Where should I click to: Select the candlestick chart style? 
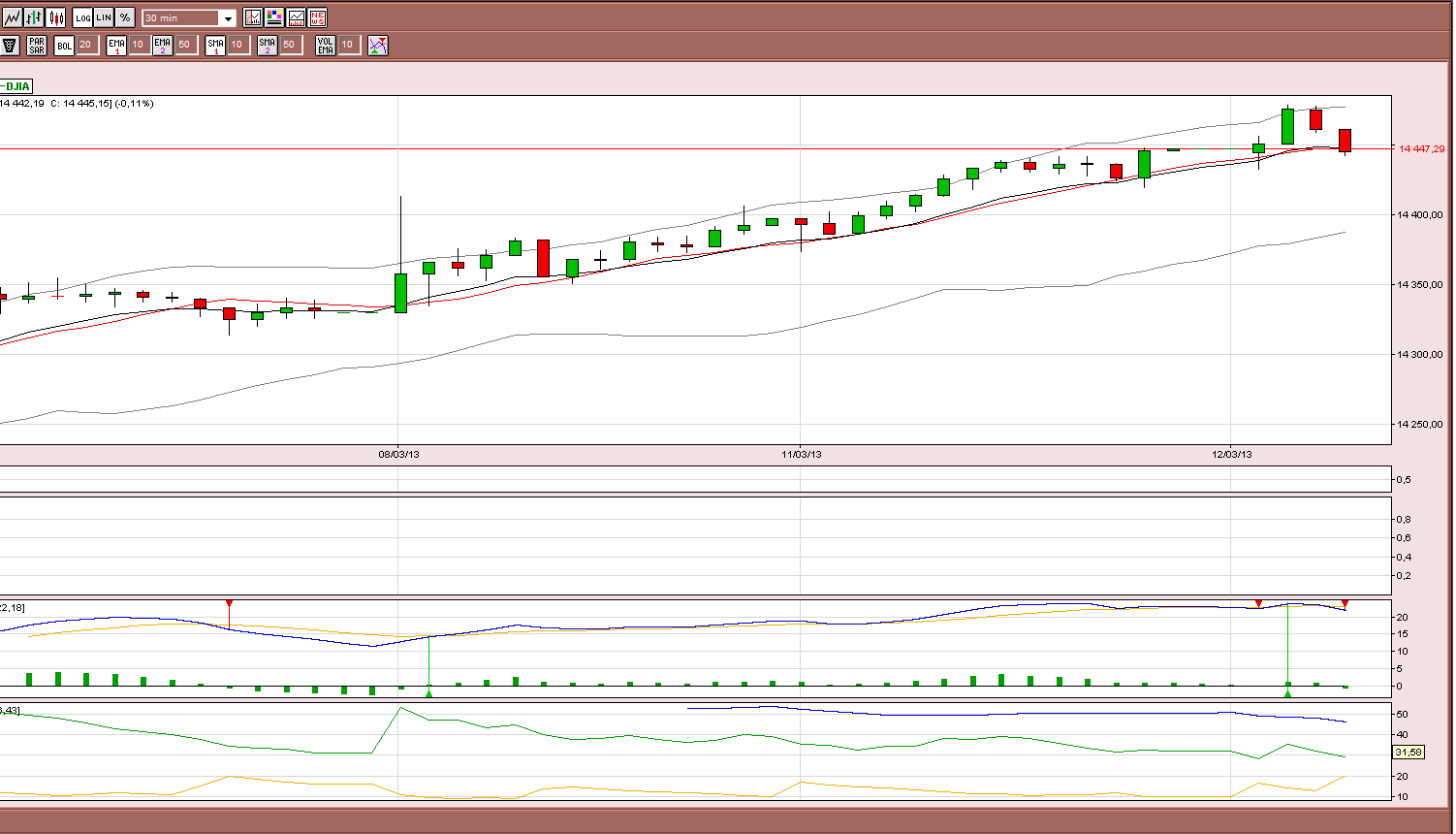pos(56,17)
